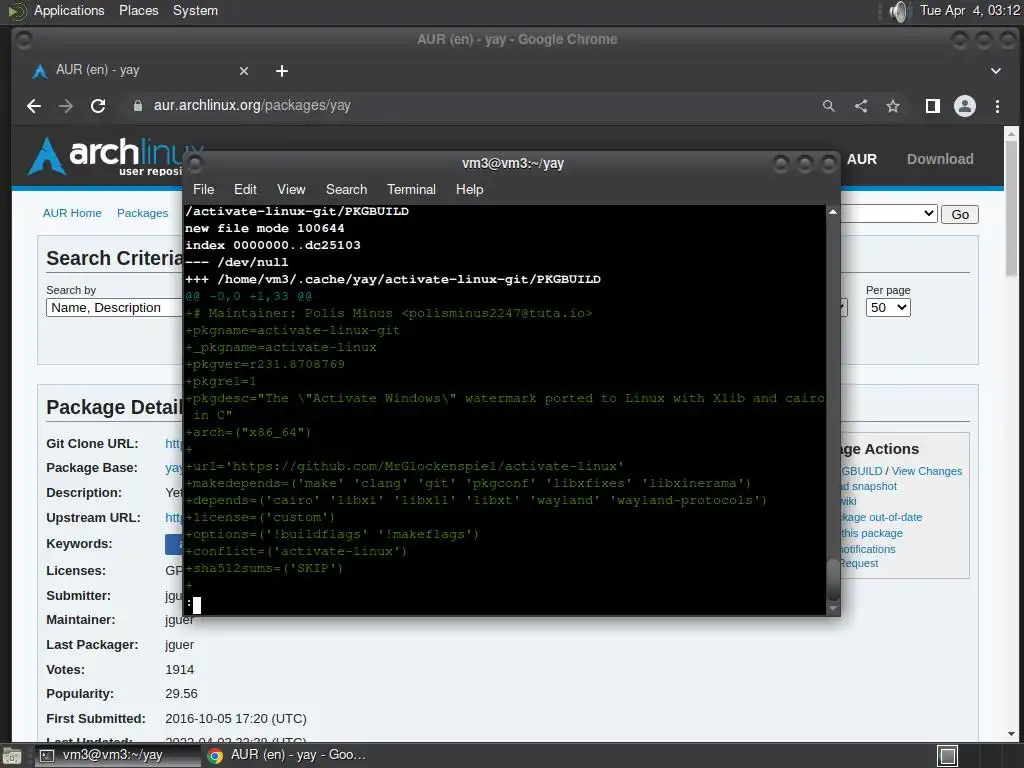Click the Download snapshot link
Viewport: 1024px width, 768px height.
tap(869, 487)
